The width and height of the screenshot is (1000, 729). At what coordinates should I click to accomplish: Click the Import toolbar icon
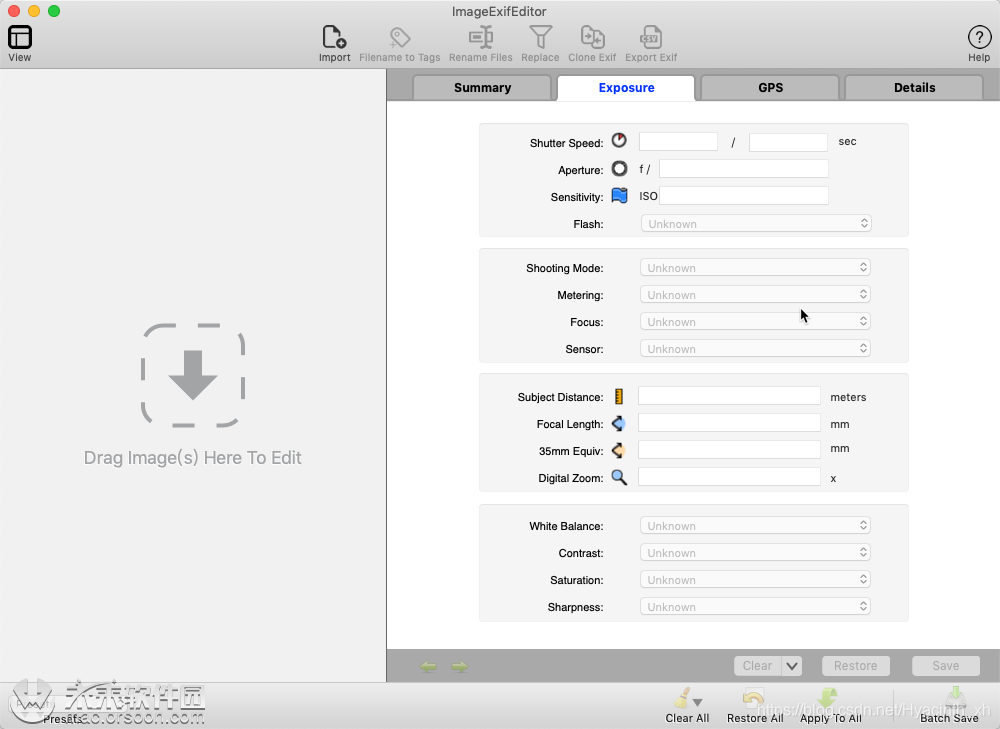(334, 37)
